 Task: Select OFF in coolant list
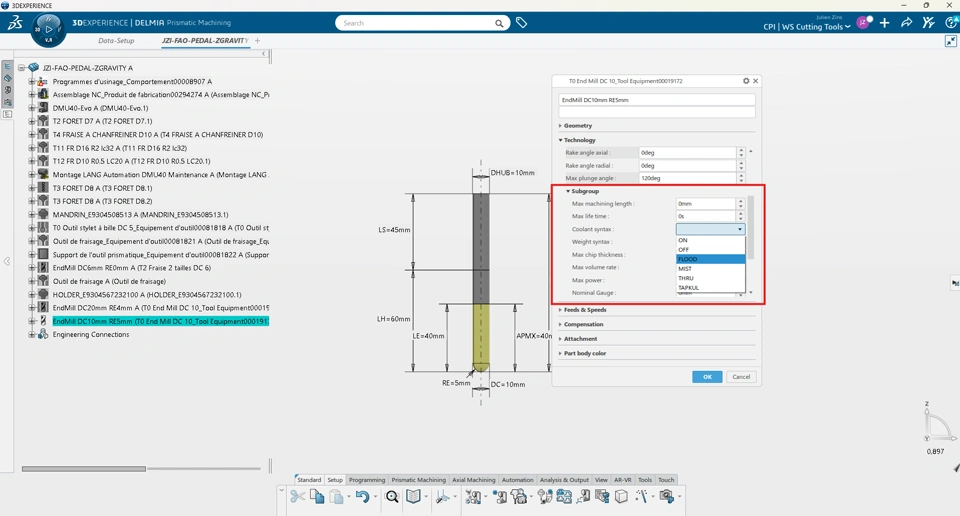tap(710, 250)
